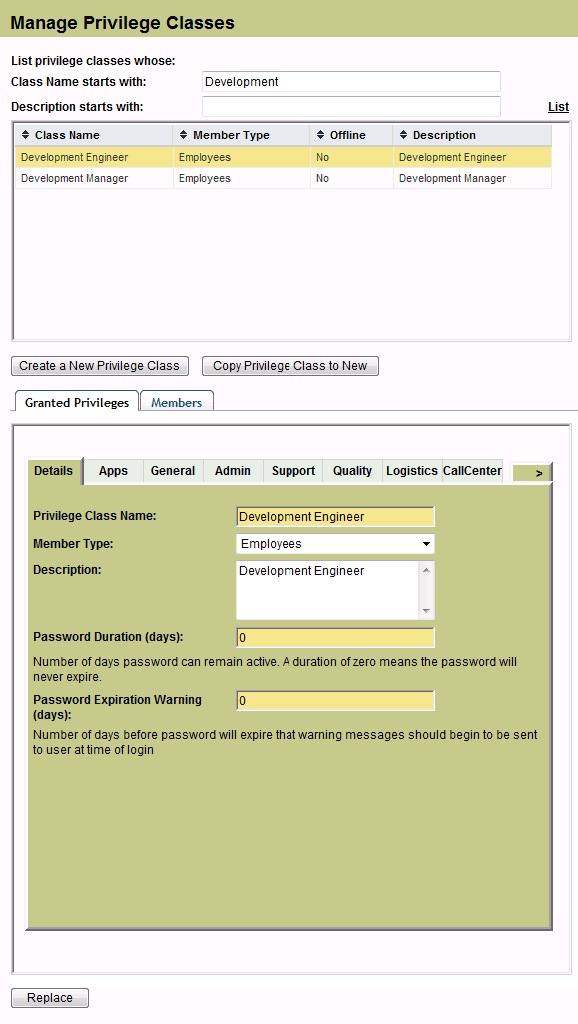
Task: Select the Development Manager row
Action: pos(283,178)
